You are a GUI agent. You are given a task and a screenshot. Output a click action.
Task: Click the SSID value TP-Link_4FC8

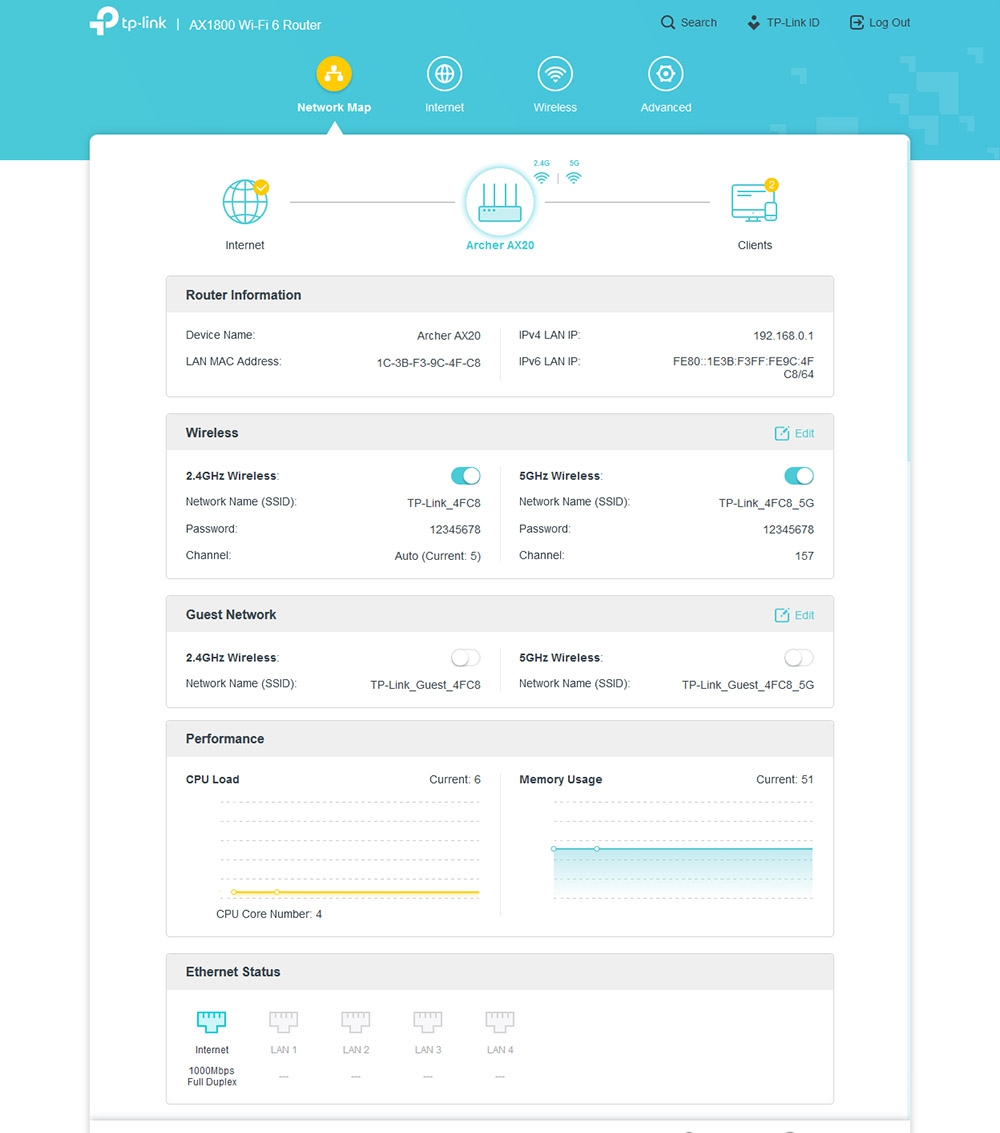pos(444,503)
